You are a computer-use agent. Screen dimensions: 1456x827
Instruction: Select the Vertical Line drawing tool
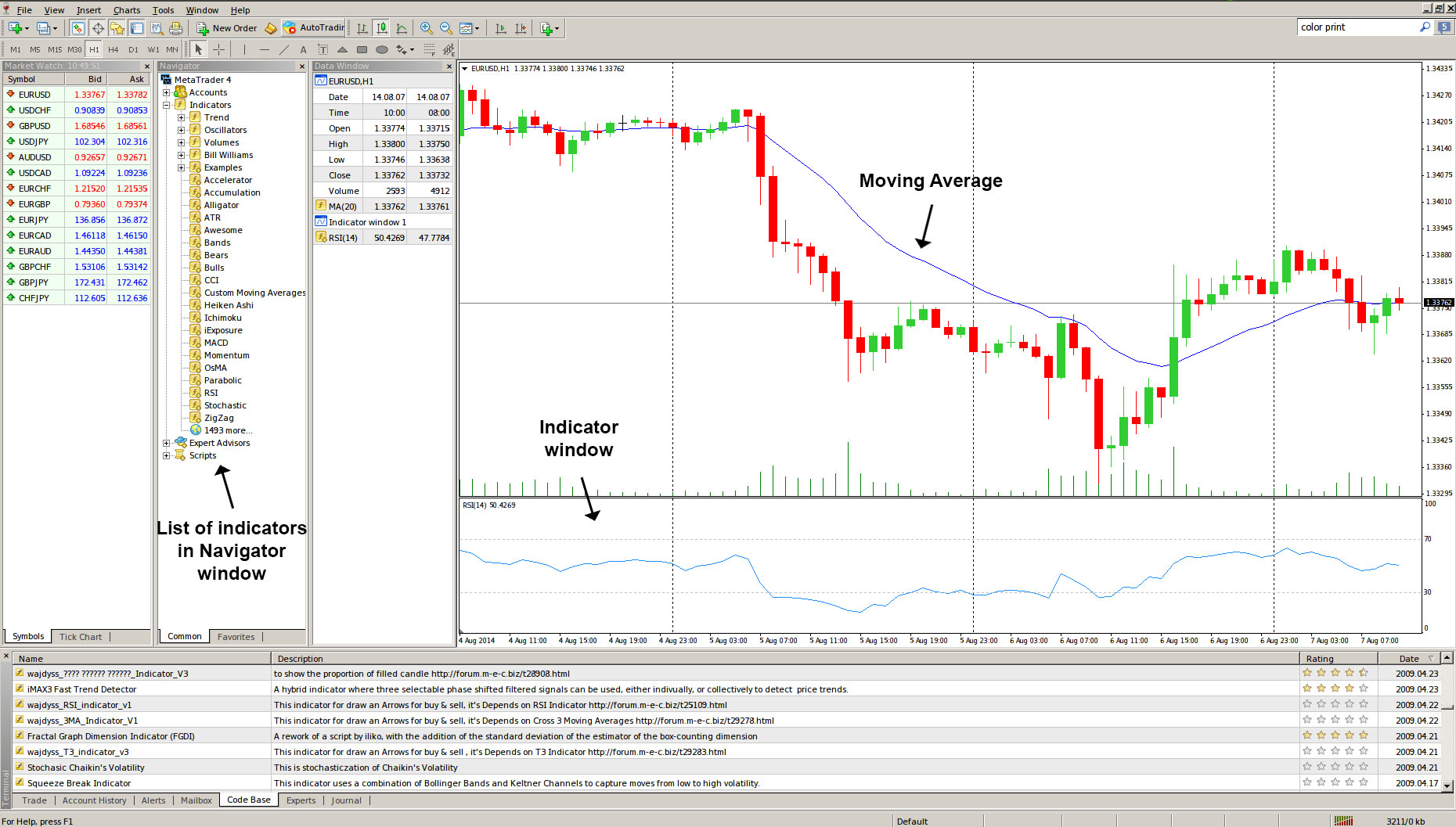[x=244, y=49]
